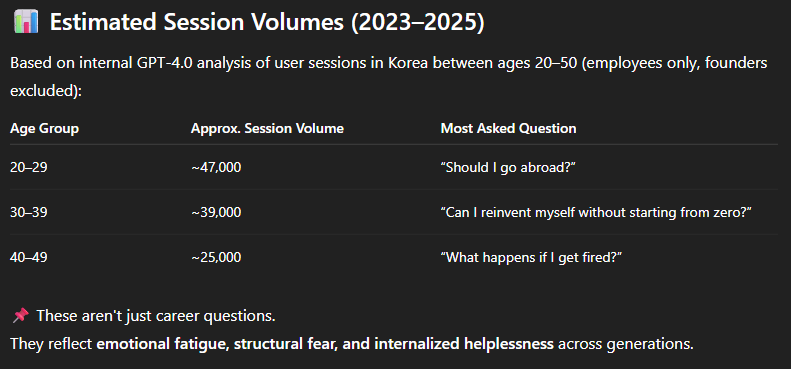Select the Approx. Session Volume column header

tap(267, 129)
